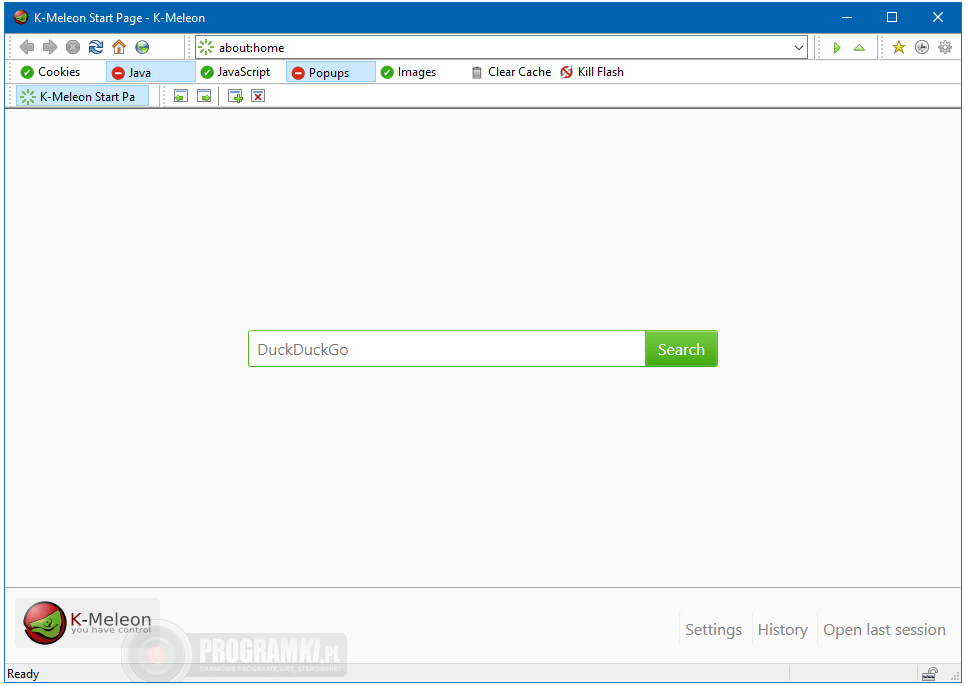
Task: Open the History link
Action: (x=782, y=629)
